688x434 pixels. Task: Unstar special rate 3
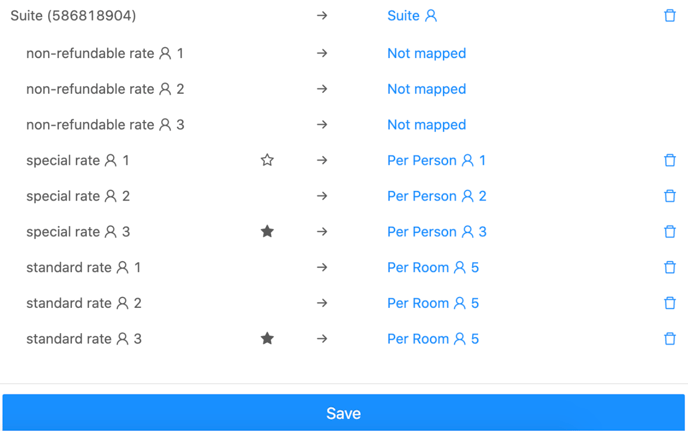pyautogui.click(x=267, y=231)
